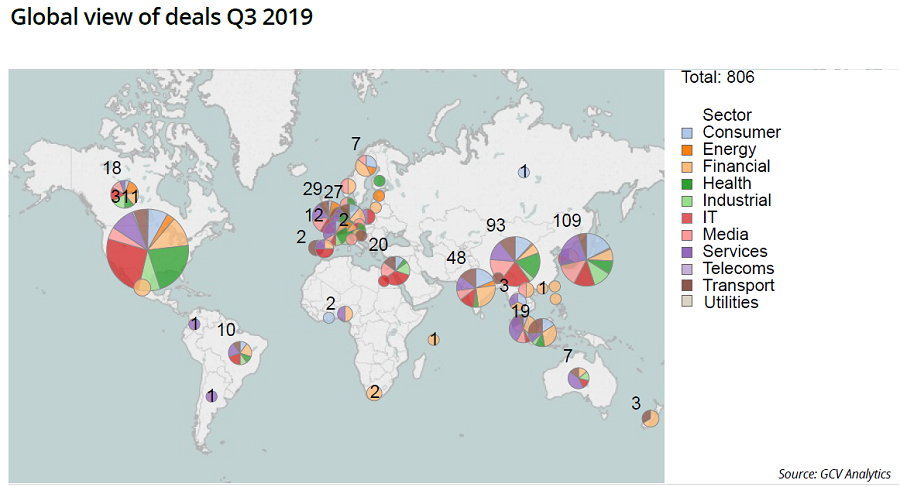
Task: Select the Health green legend swatch
Action: (x=687, y=184)
